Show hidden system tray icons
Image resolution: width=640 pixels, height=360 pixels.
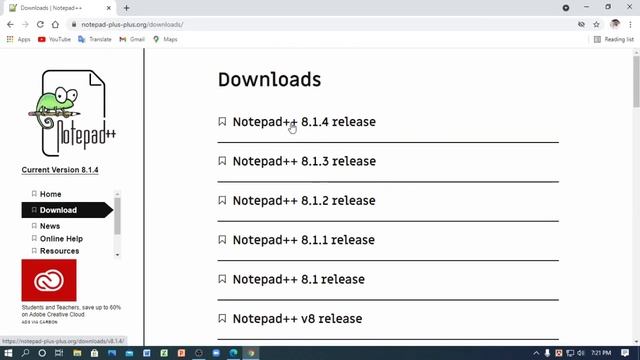click(536, 353)
